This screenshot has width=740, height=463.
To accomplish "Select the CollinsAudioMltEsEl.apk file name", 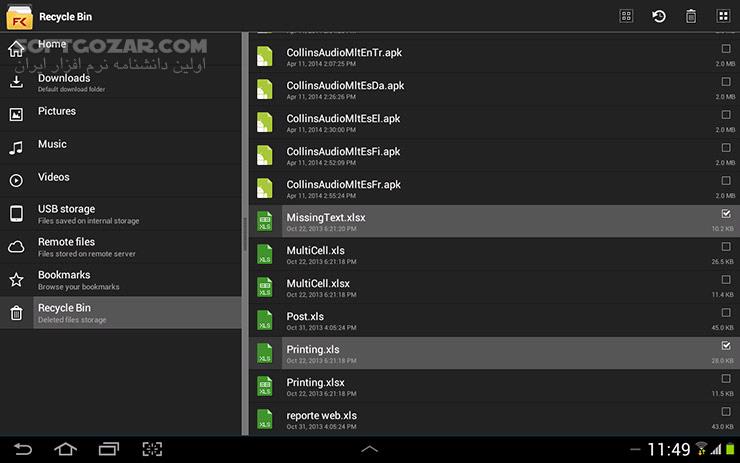I will click(x=343, y=118).
